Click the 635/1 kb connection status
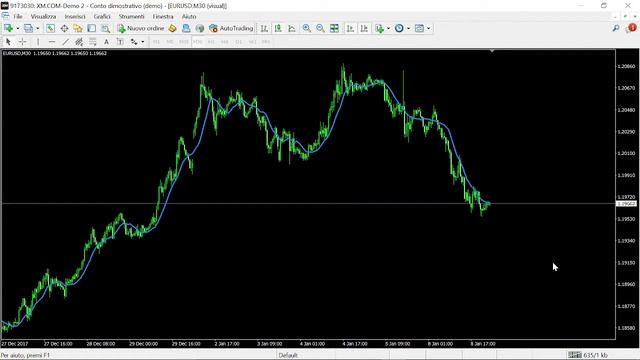Image resolution: width=640 pixels, height=360 pixels. coord(588,355)
